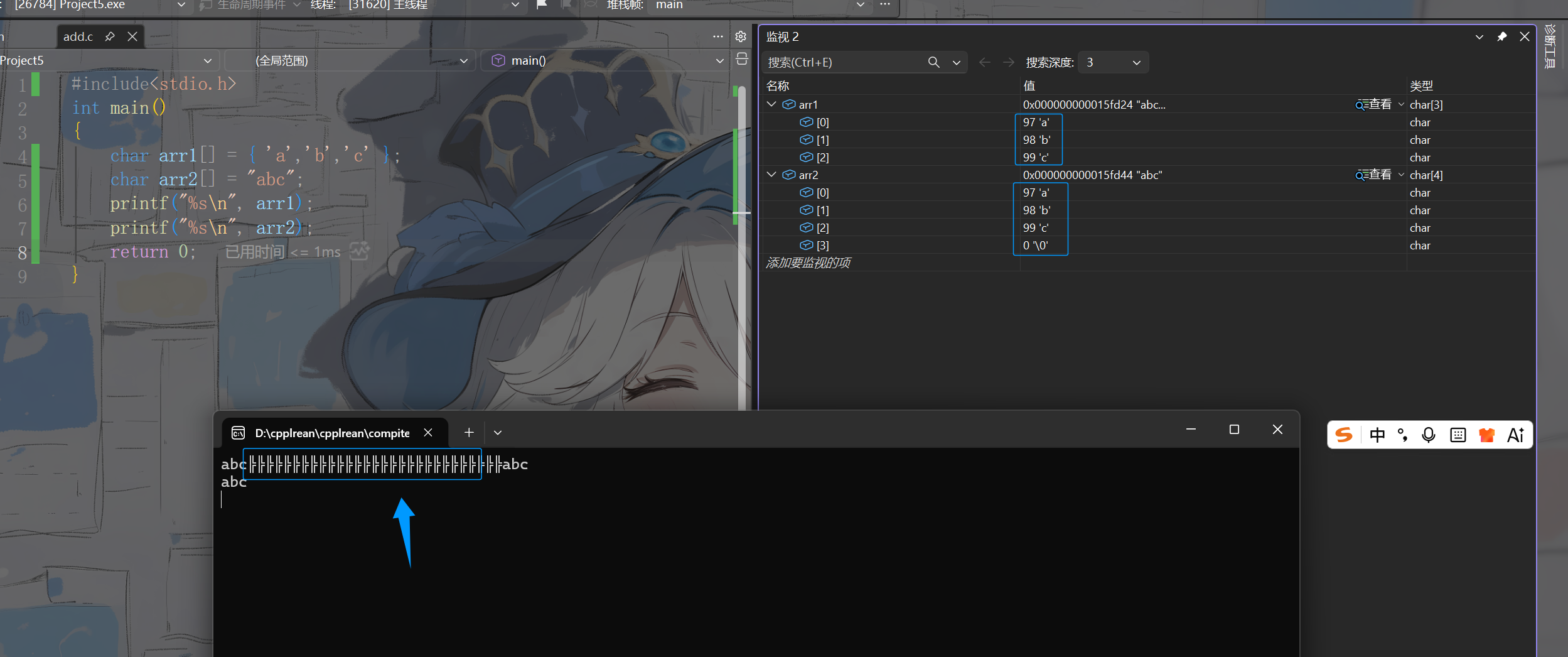This screenshot has height=657, width=1568.
Task: Close the terminal tab D:\cpplrean
Action: (x=428, y=433)
